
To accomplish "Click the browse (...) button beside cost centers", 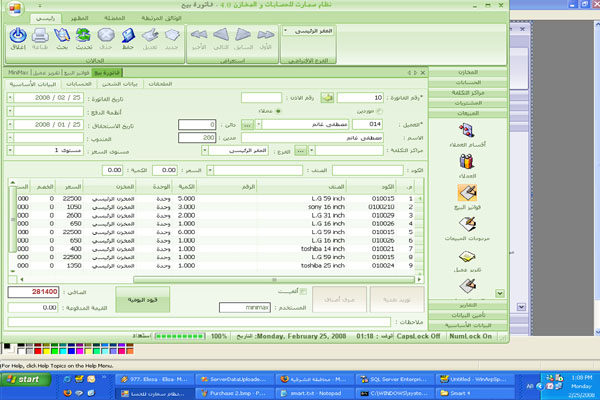I will pos(300,151).
